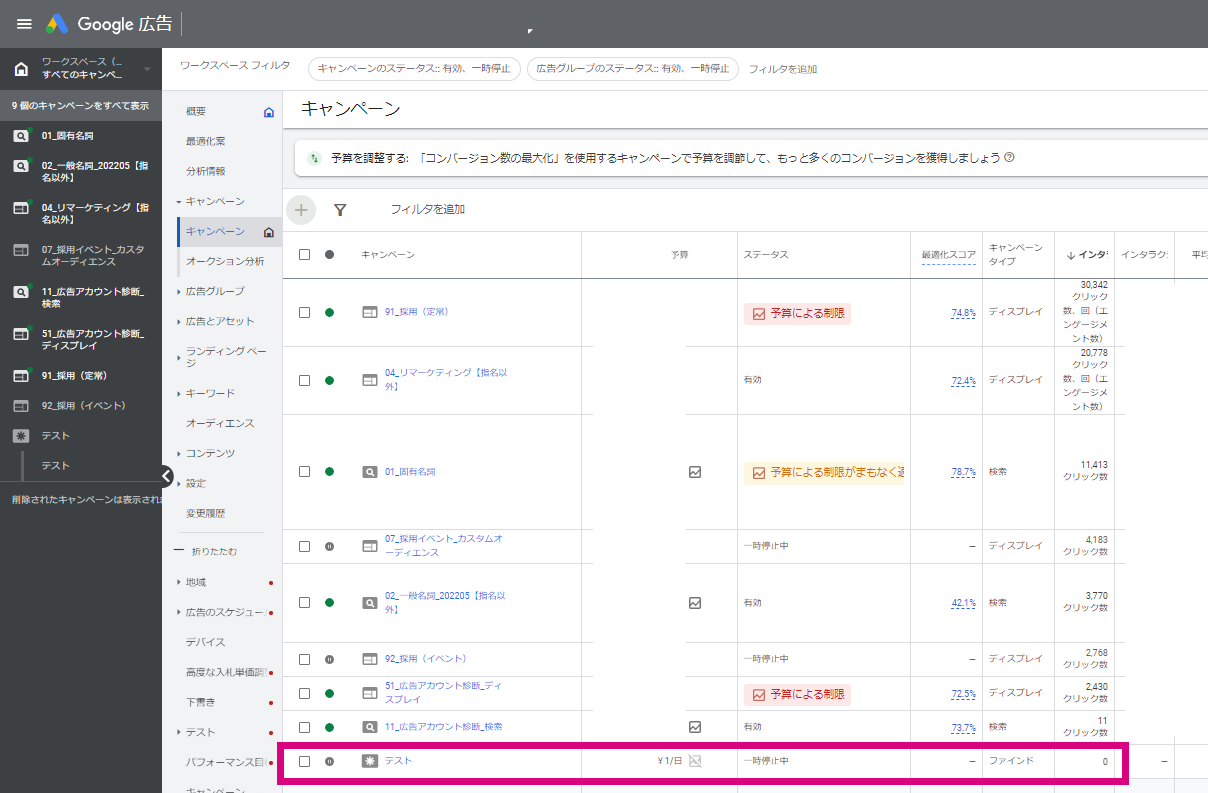Click 9 個のキャンペーンをすべて表示 in sidebar
This screenshot has width=1208, height=793.
point(81,105)
